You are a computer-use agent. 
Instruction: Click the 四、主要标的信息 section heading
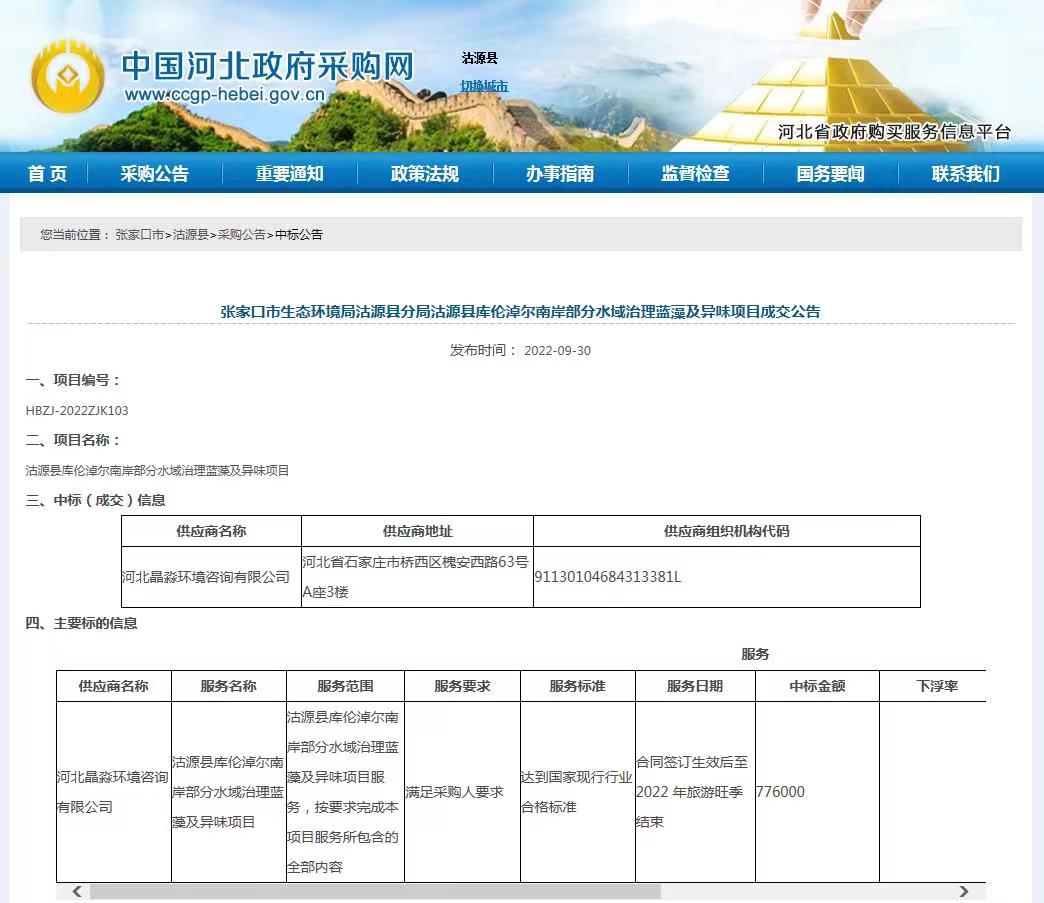point(81,623)
